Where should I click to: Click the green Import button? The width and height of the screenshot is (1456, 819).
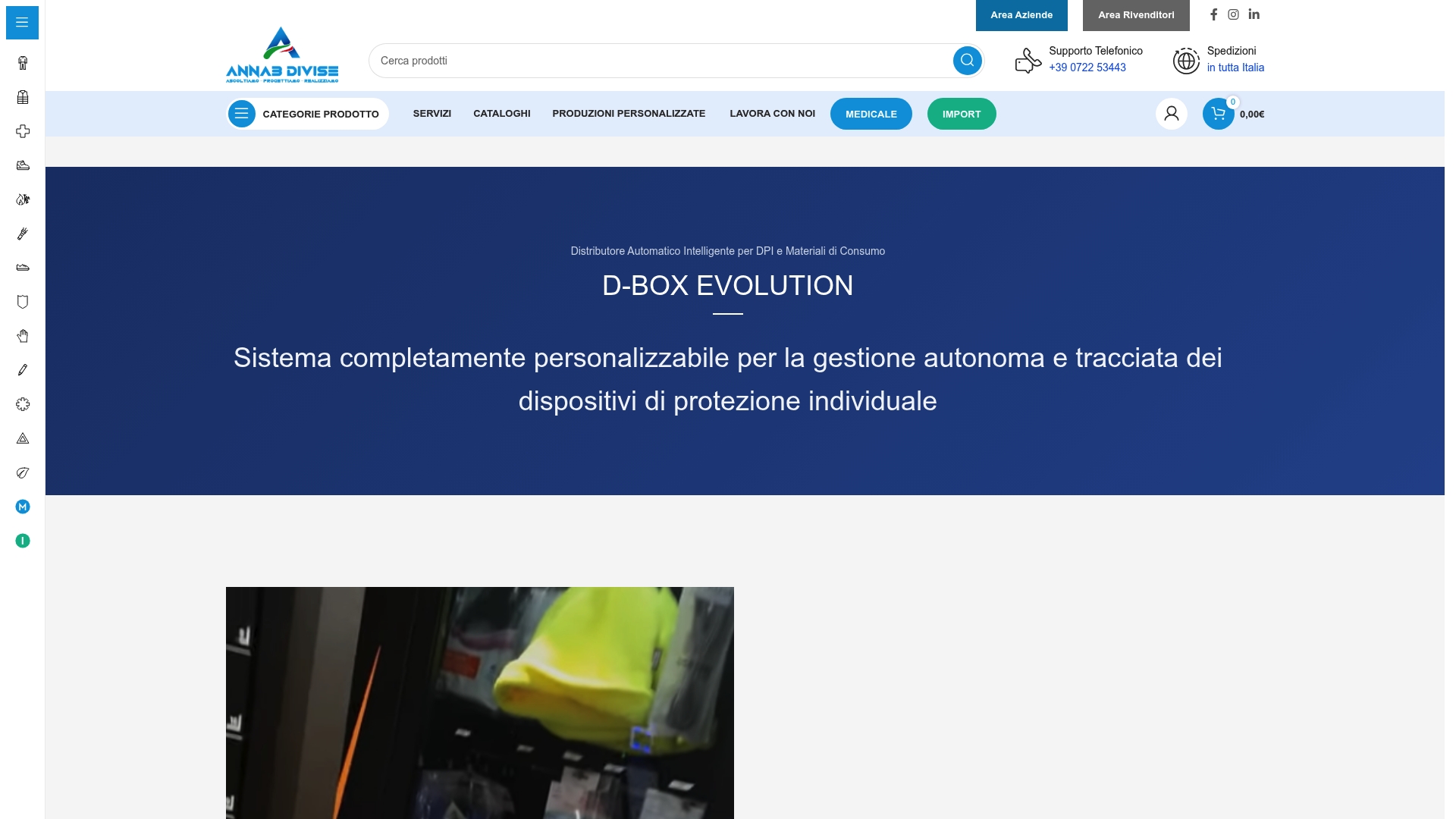click(962, 114)
